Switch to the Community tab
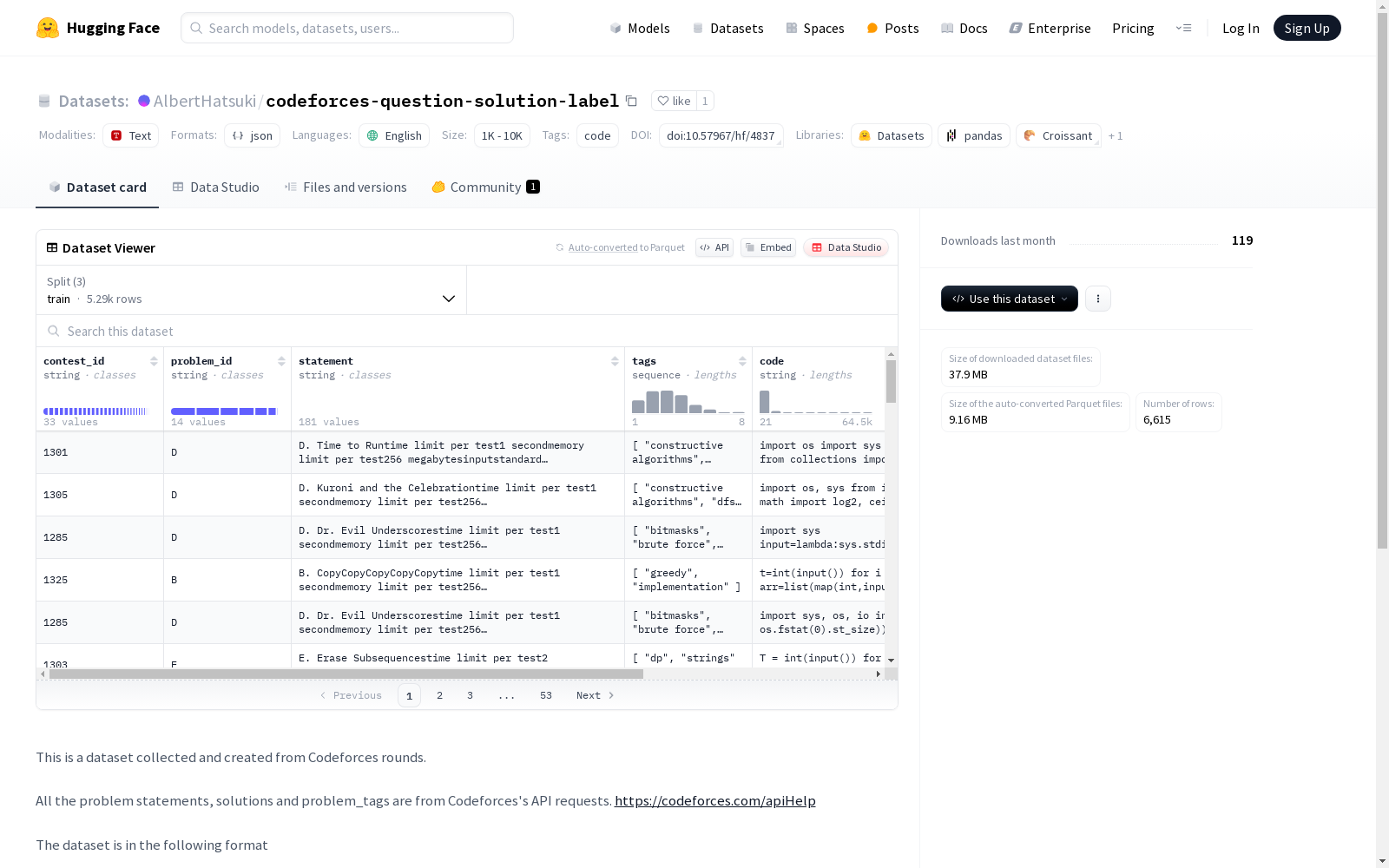This screenshot has width=1389, height=868. (x=485, y=187)
